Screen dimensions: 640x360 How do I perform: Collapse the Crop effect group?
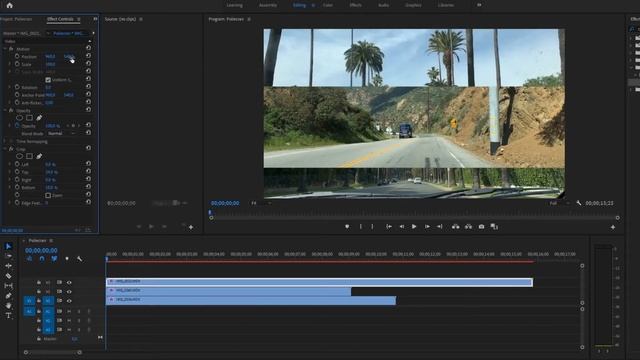(x=5, y=149)
